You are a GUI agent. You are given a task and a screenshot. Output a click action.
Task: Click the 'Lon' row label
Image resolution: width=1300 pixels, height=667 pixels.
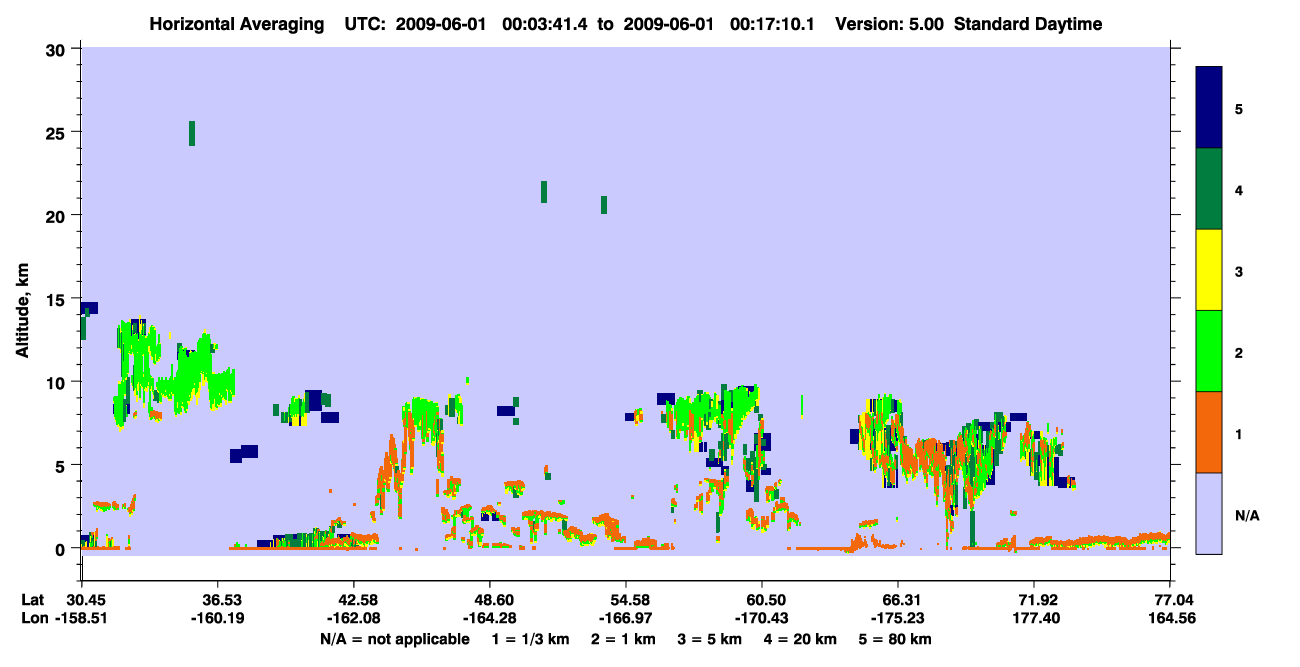tap(33, 619)
